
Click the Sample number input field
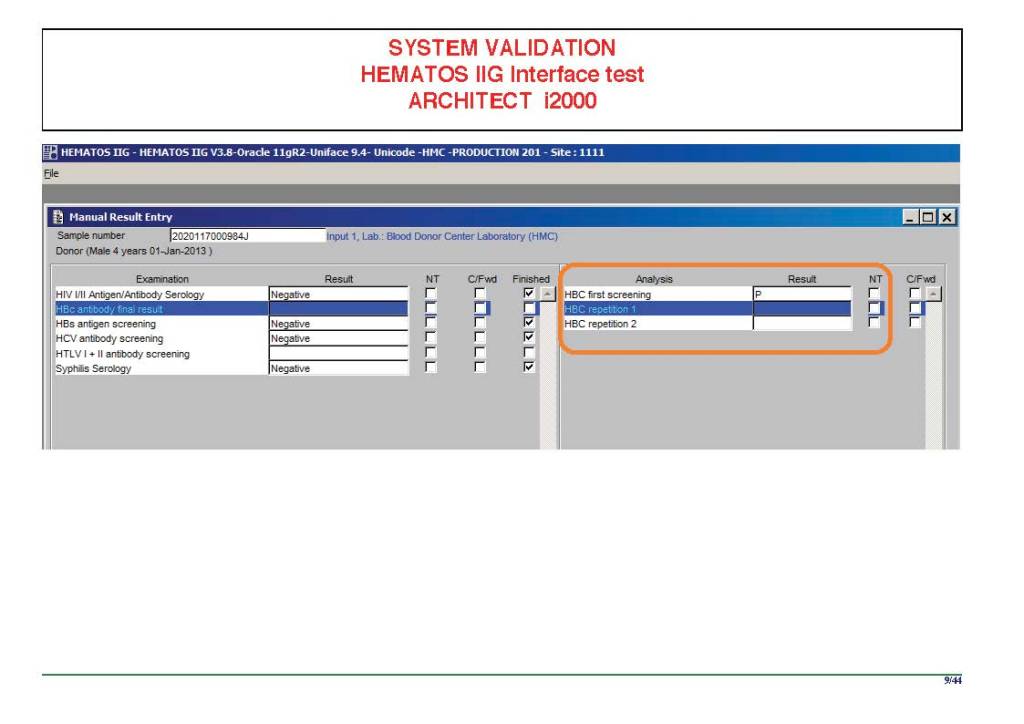[247, 236]
